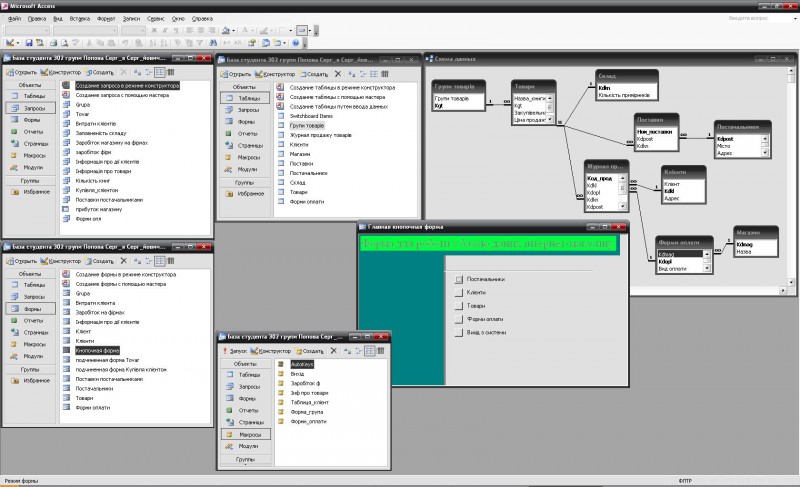Click Открыть in the queries window toolbar

click(x=21, y=72)
